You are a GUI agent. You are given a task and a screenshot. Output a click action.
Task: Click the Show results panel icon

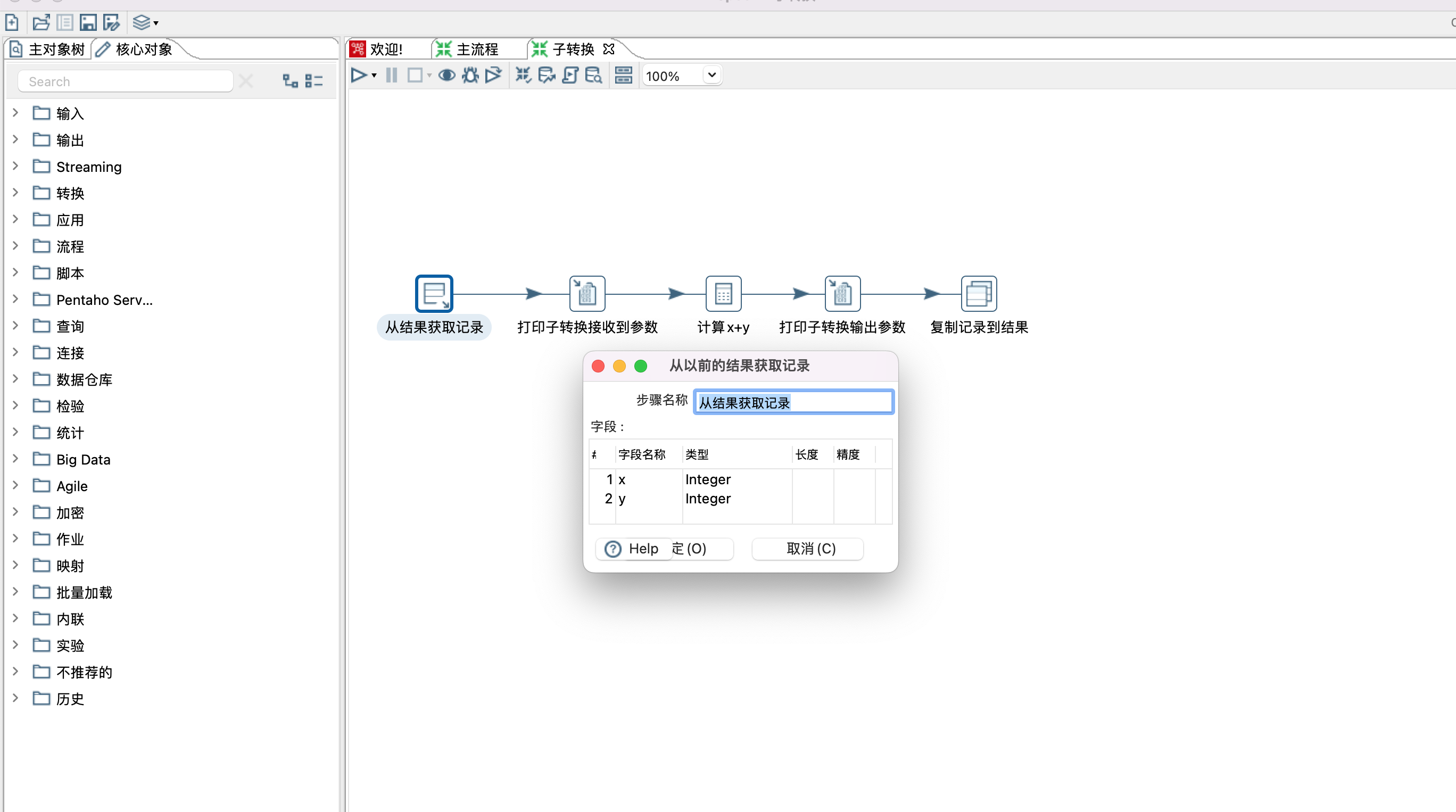pos(623,75)
